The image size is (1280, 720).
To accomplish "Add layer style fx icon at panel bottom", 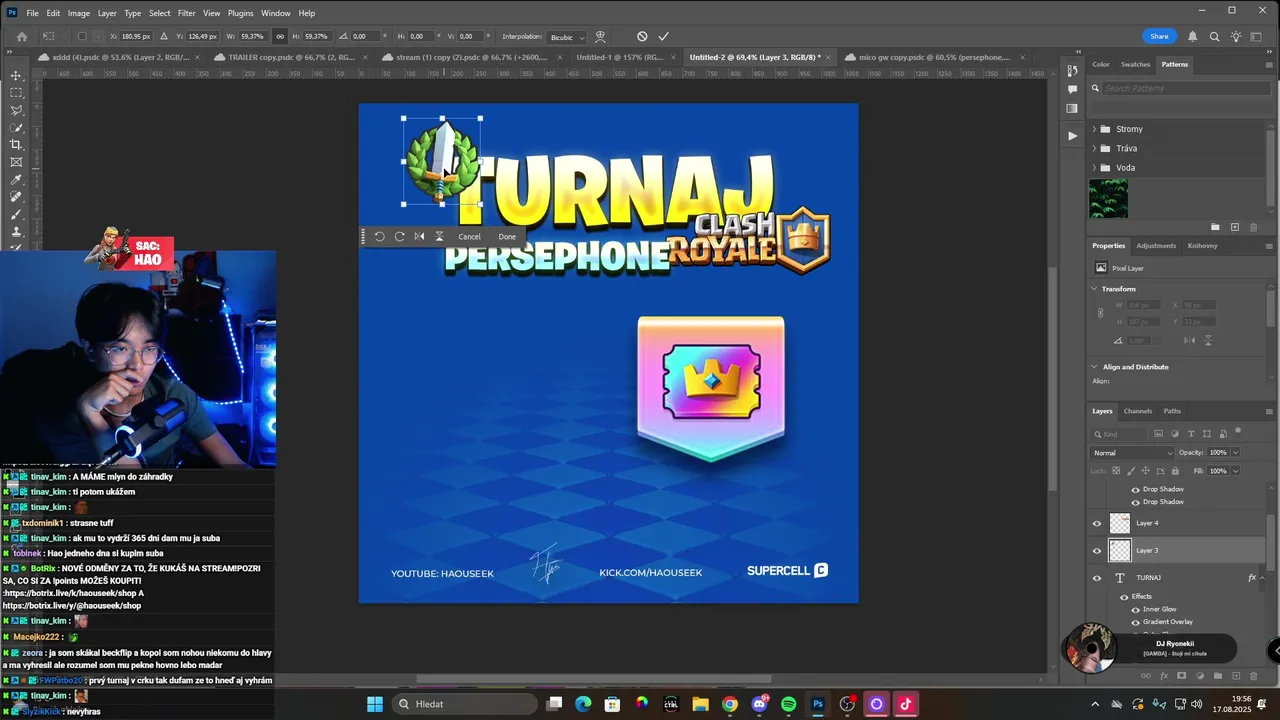I will click(x=1163, y=676).
